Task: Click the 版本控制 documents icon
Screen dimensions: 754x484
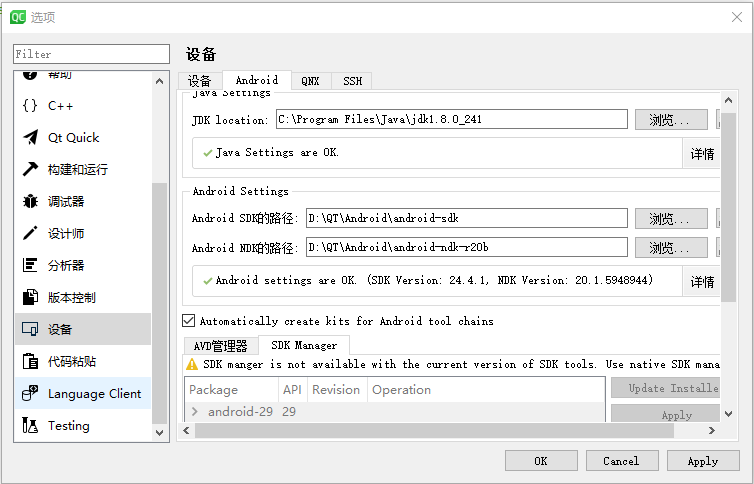Action: 30,297
